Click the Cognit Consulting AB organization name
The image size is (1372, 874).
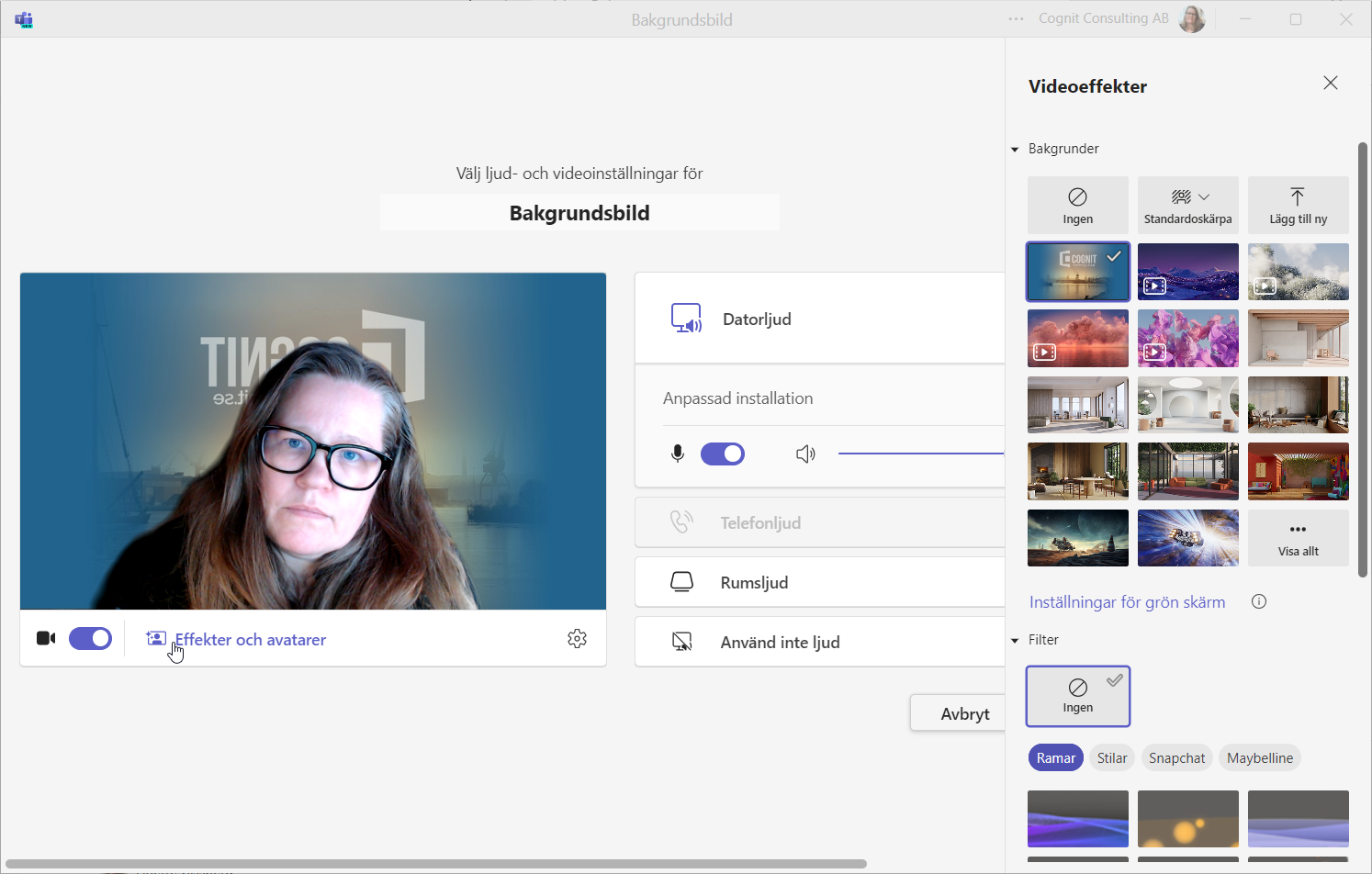[1103, 18]
